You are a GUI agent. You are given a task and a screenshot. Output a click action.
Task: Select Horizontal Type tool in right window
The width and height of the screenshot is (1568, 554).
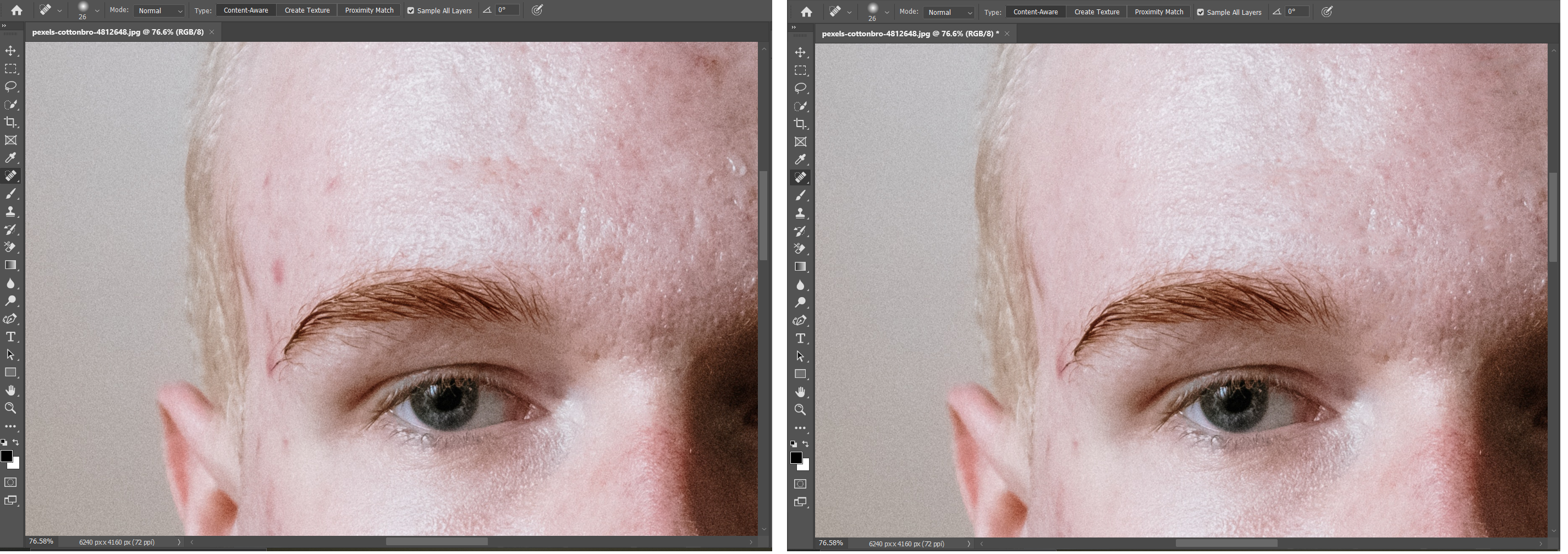tap(800, 338)
